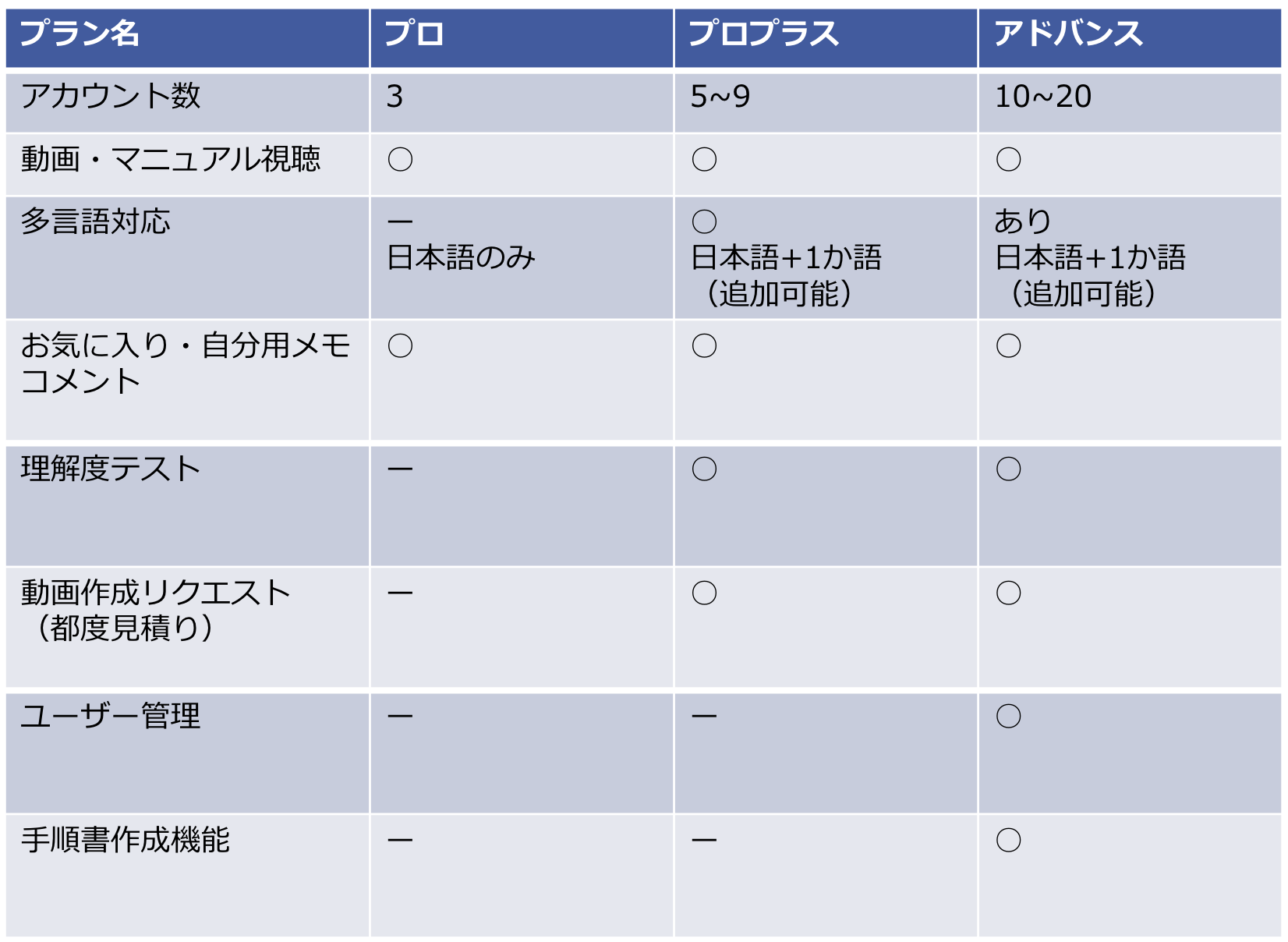1288x942 pixels.
Task: Select the プロ plan column header
Action: 414,34
